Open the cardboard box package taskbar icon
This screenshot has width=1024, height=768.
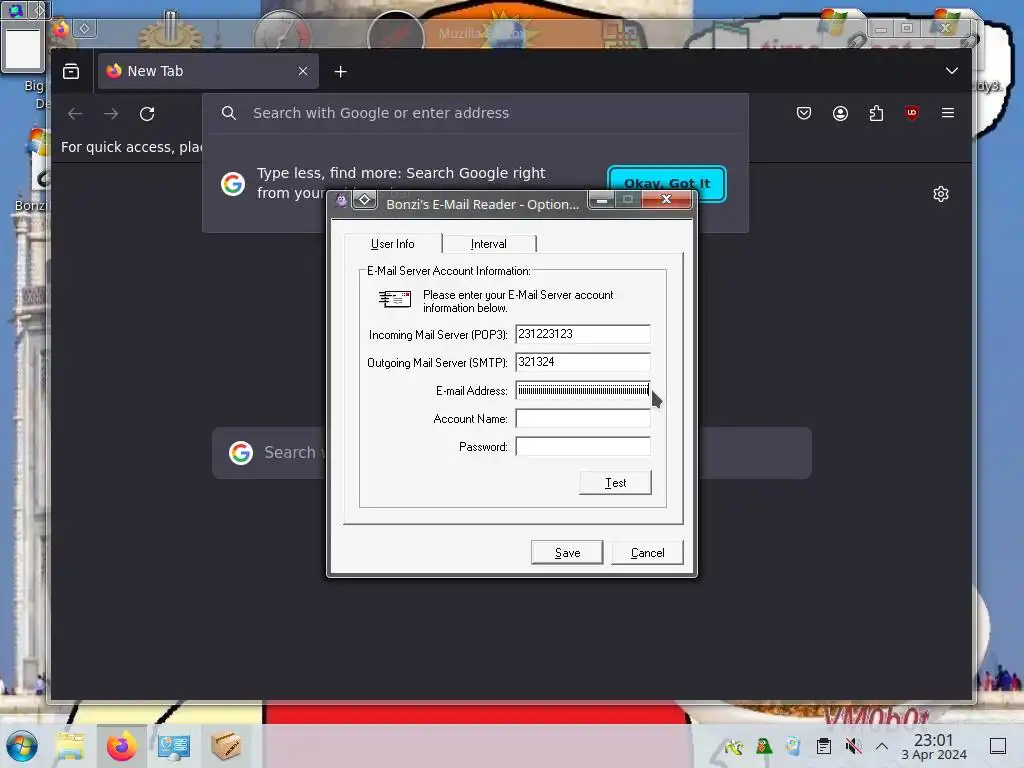pyautogui.click(x=225, y=746)
